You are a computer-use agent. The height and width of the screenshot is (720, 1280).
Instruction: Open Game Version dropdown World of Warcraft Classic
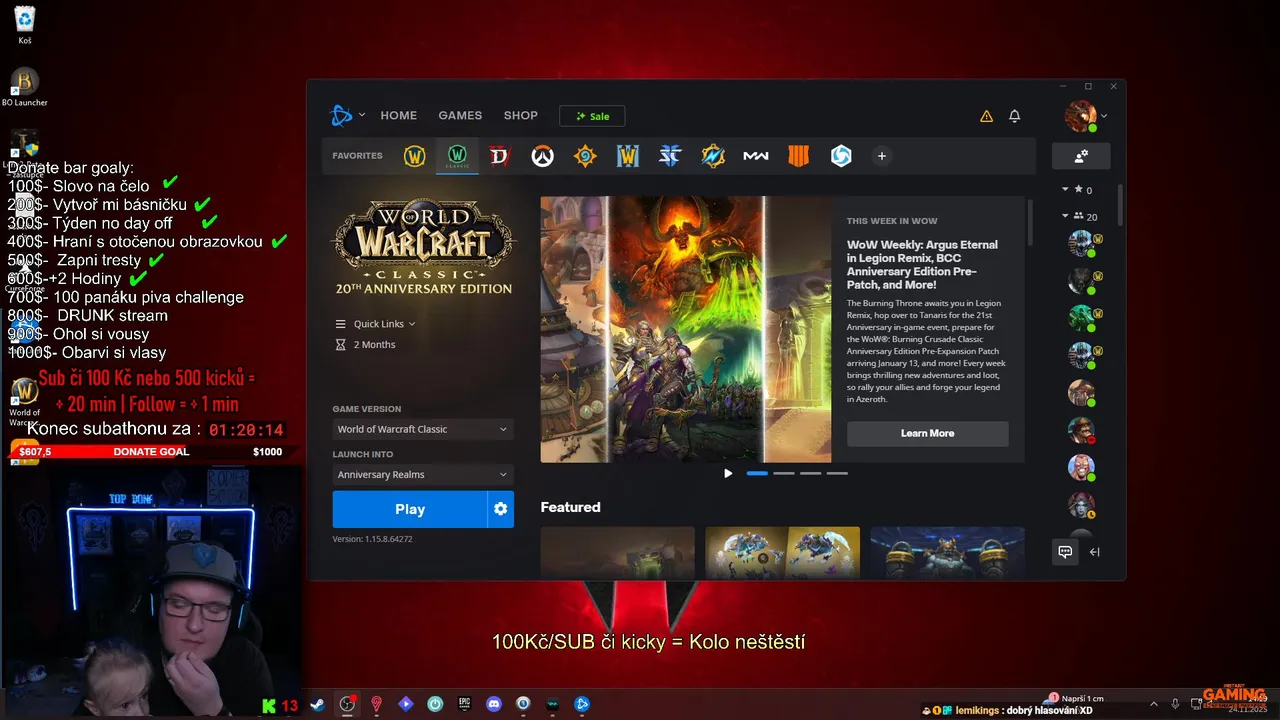click(423, 429)
